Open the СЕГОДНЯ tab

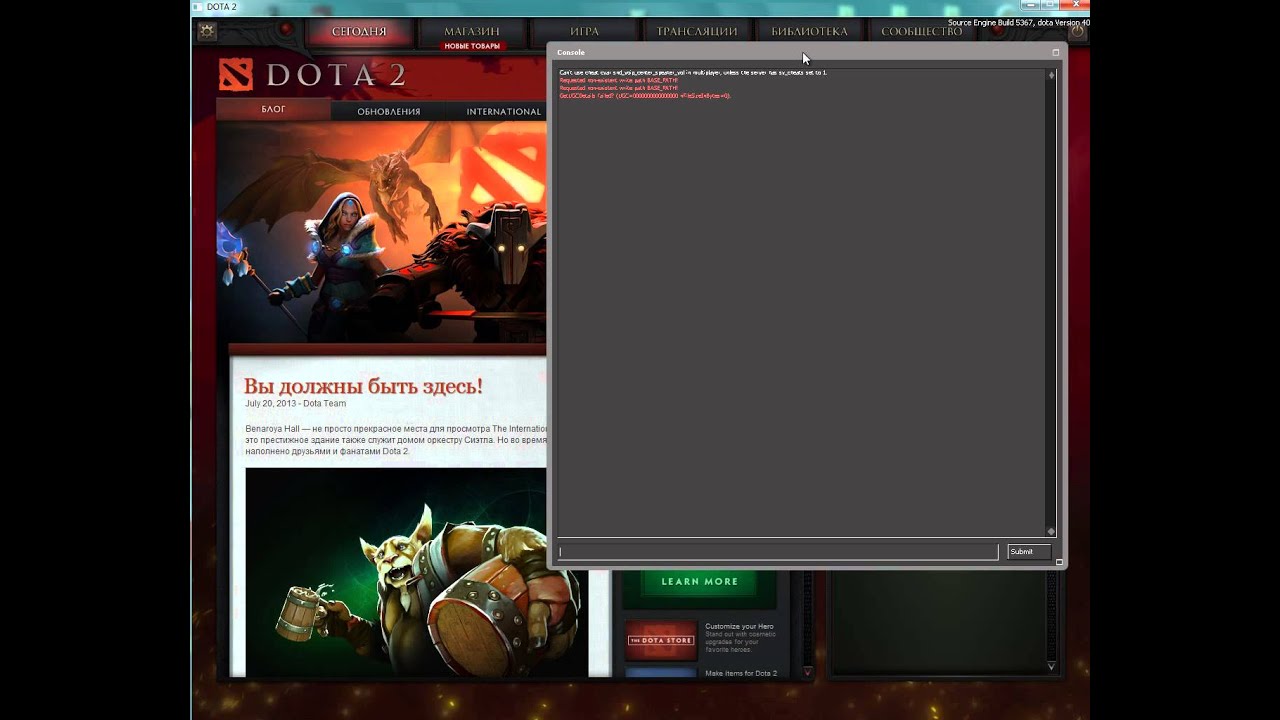(x=359, y=32)
